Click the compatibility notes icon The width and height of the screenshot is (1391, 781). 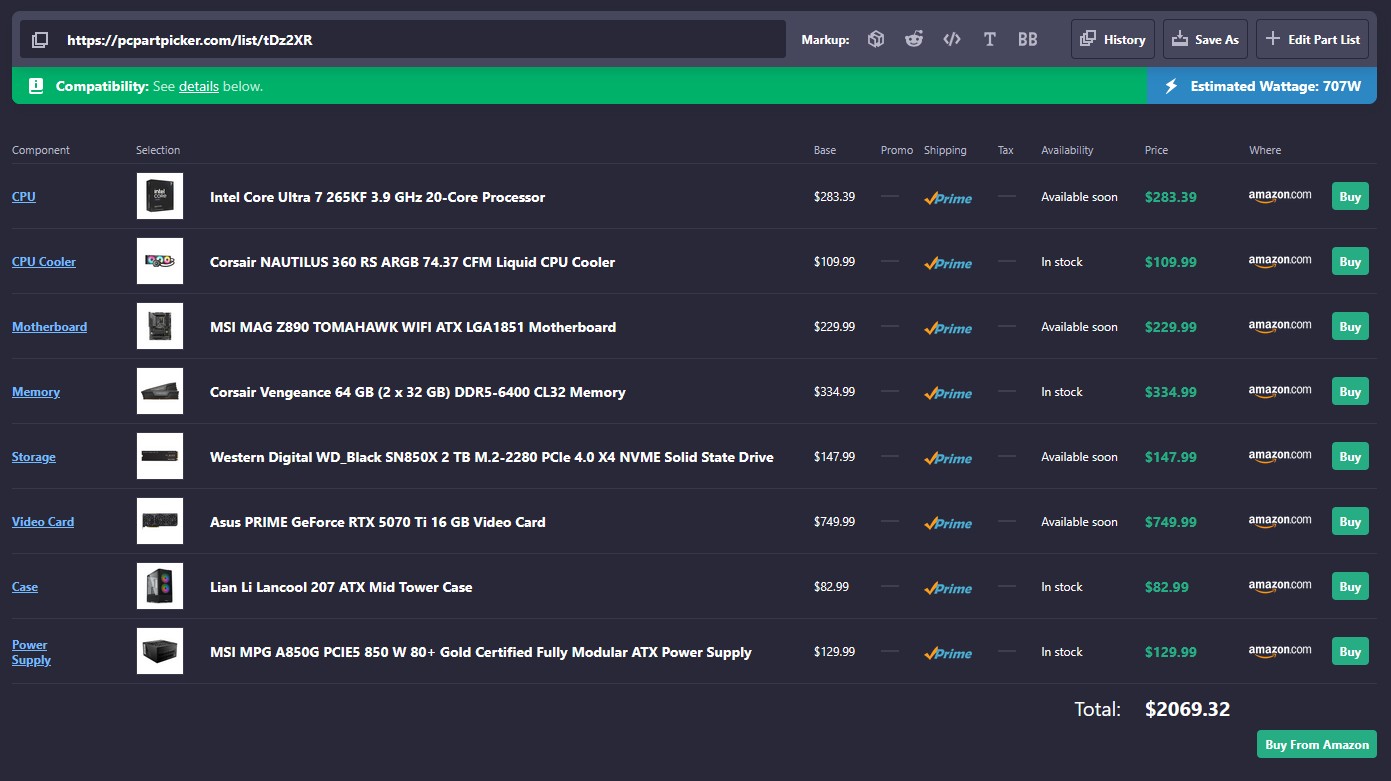click(36, 86)
